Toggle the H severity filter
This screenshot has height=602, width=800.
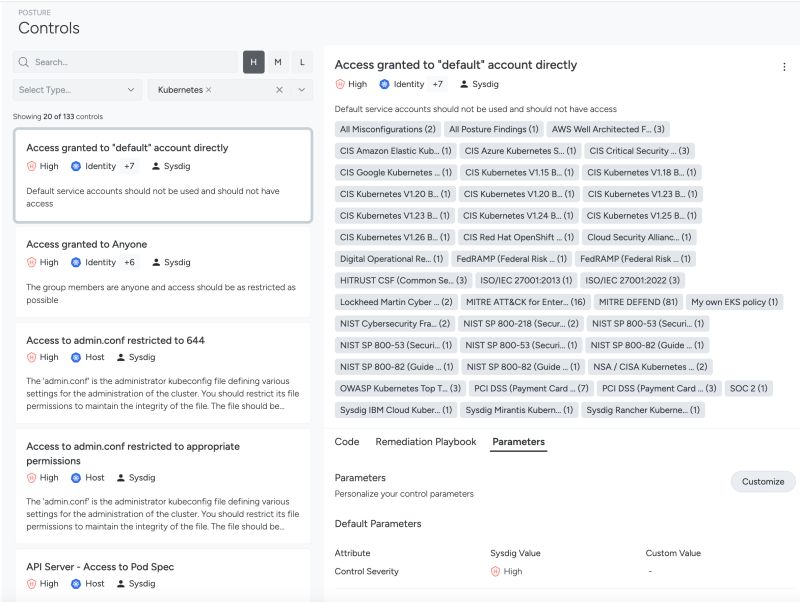coord(255,62)
